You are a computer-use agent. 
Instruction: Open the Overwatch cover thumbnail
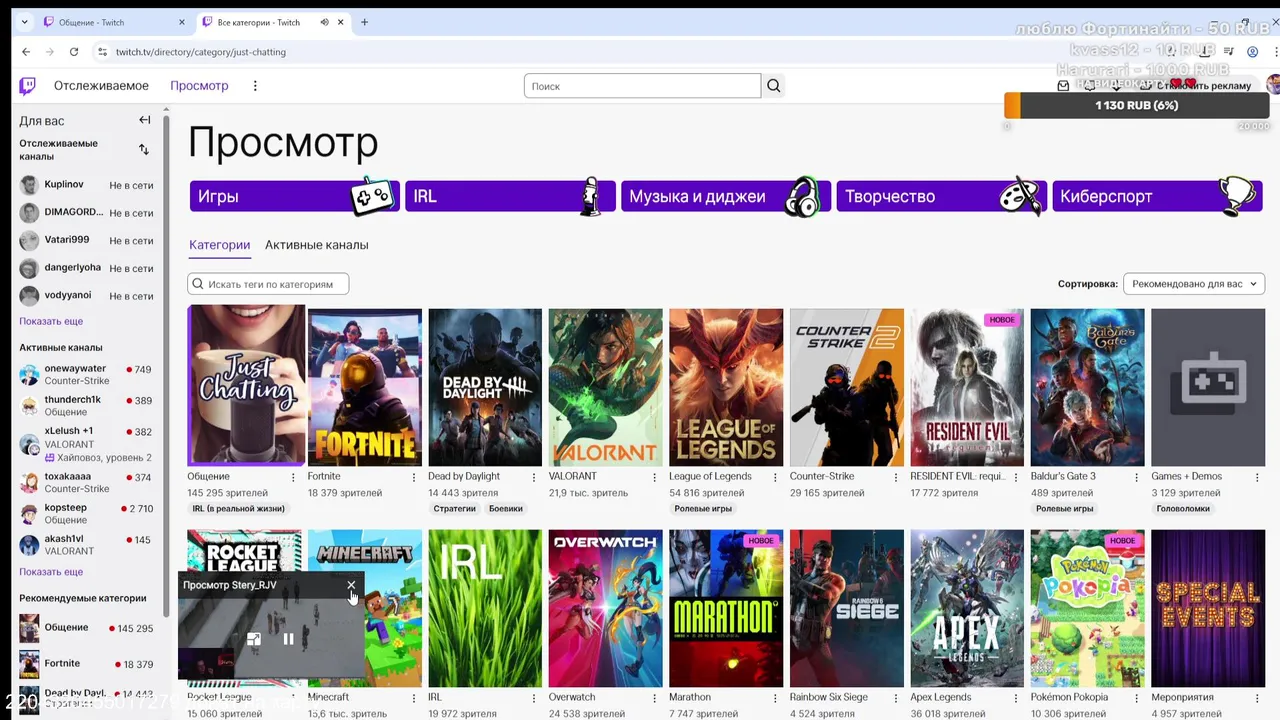click(x=605, y=608)
